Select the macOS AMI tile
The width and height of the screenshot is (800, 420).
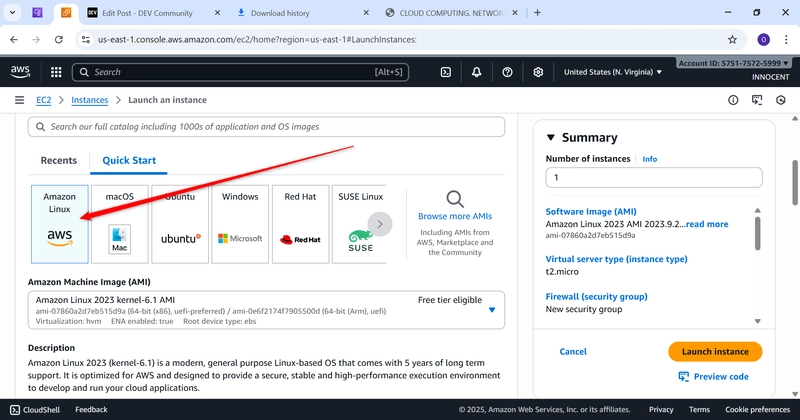point(120,224)
